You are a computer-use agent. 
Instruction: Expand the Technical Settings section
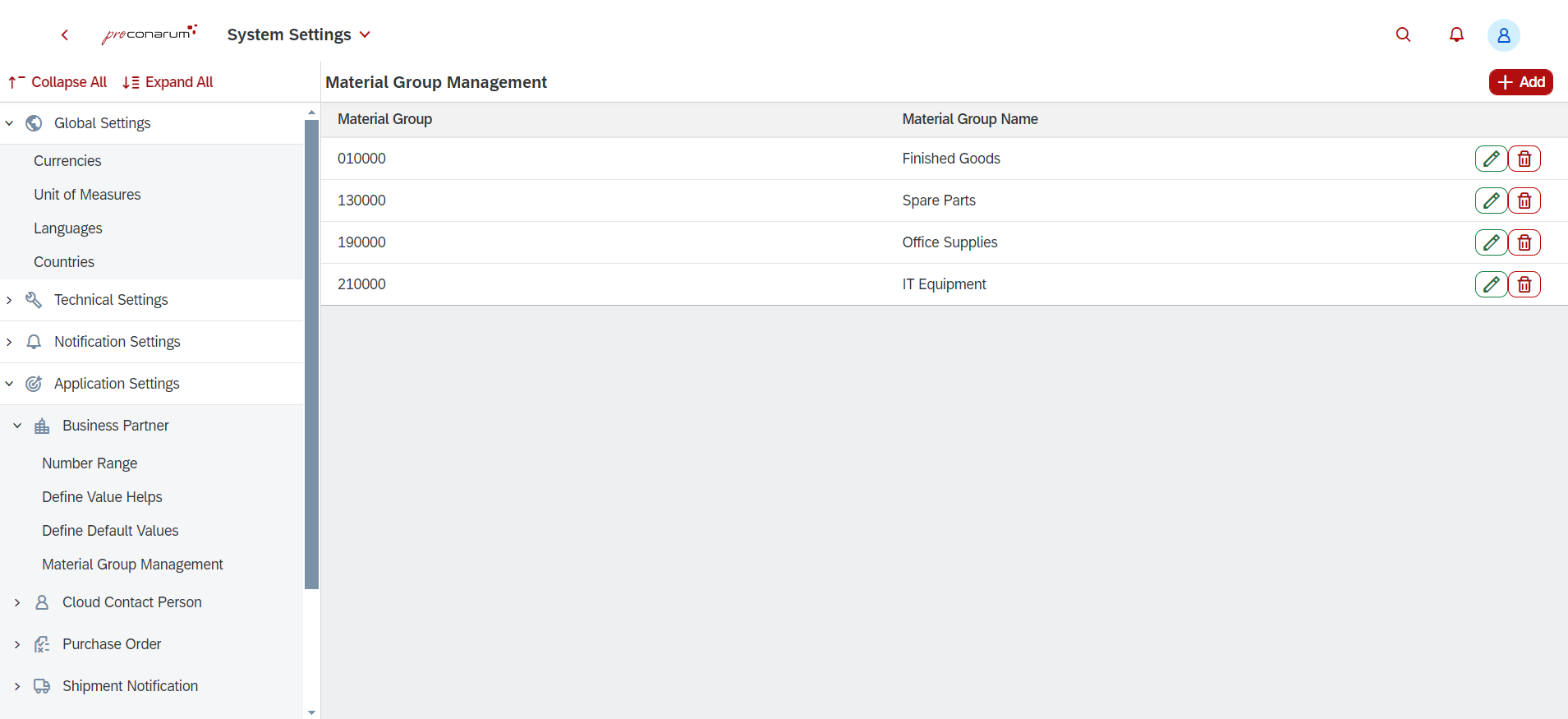[x=10, y=300]
